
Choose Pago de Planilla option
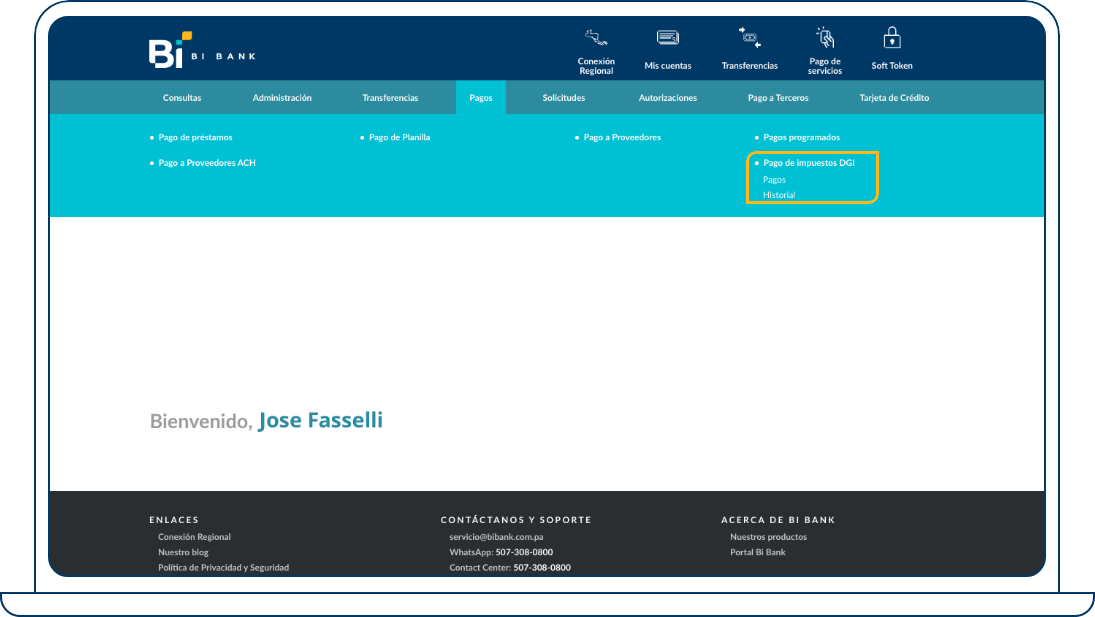pyautogui.click(x=399, y=137)
